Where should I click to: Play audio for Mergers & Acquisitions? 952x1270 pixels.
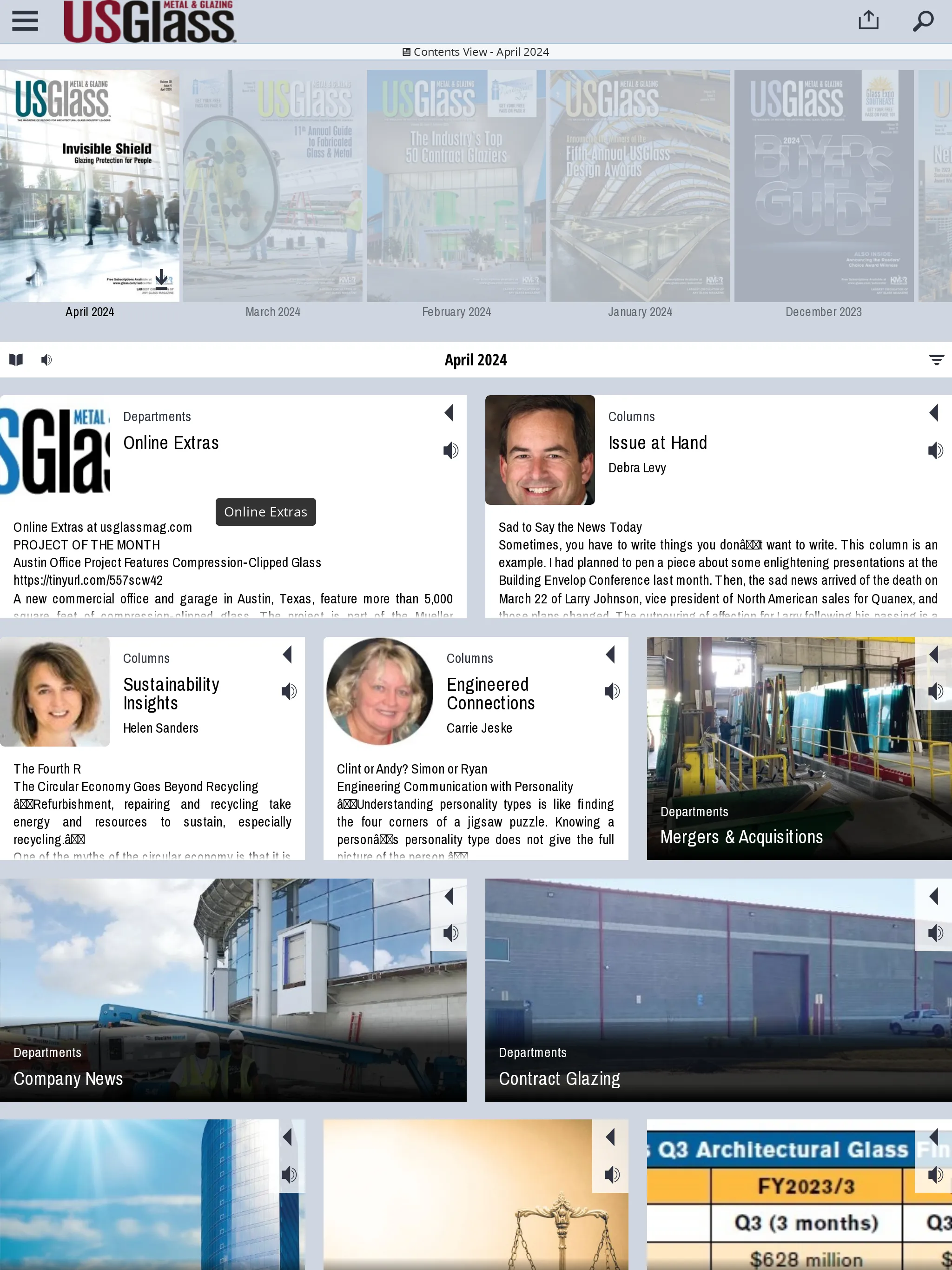tap(935, 691)
